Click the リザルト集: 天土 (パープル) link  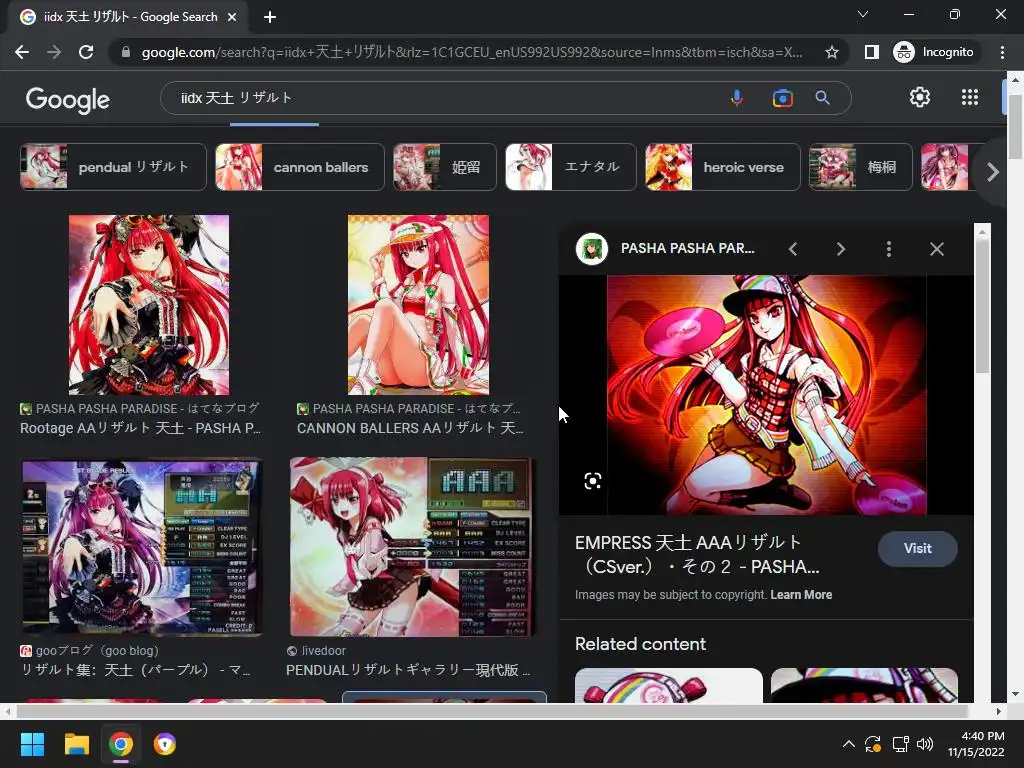tap(136, 670)
